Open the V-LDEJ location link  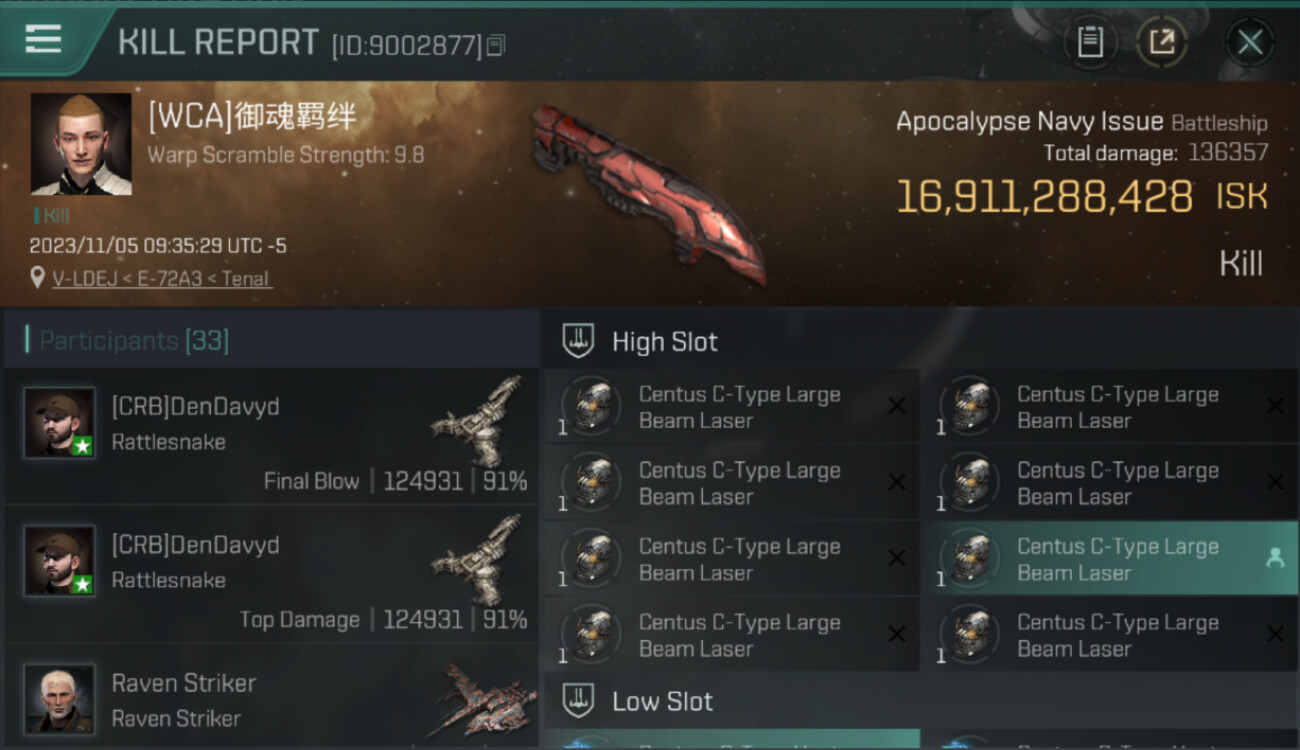pyautogui.click(x=161, y=279)
